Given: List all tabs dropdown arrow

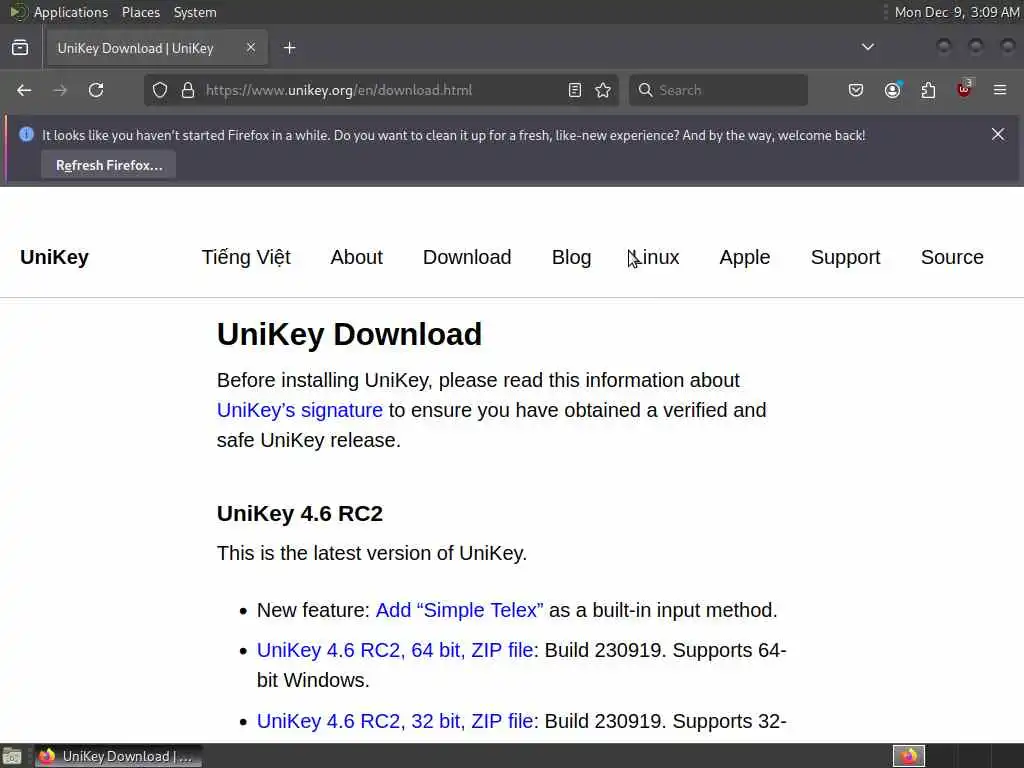Looking at the screenshot, I should (868, 47).
